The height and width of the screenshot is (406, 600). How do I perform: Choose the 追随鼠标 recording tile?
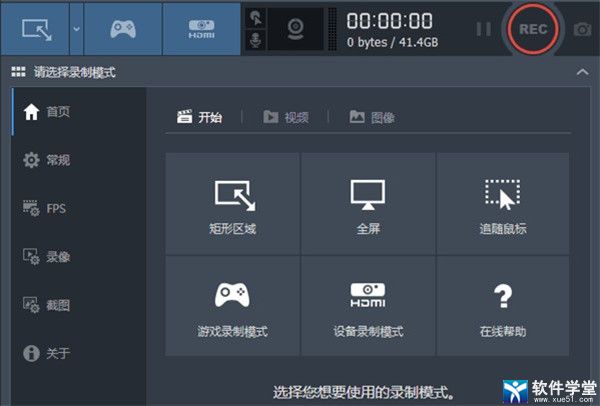click(502, 203)
